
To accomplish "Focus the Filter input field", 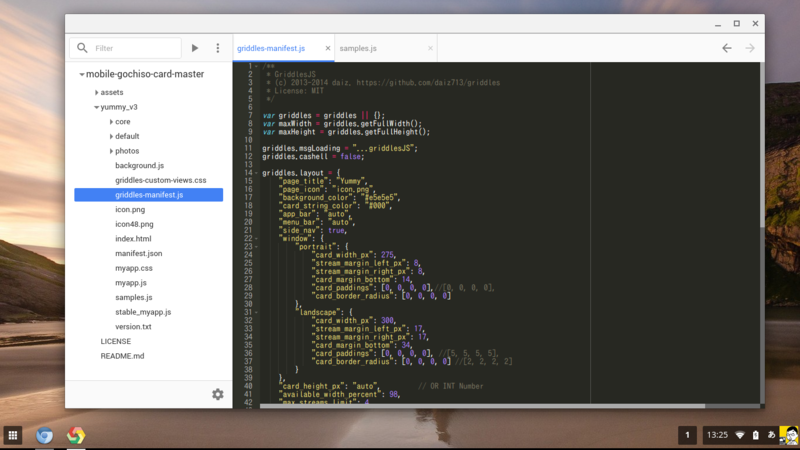I will 126,48.
